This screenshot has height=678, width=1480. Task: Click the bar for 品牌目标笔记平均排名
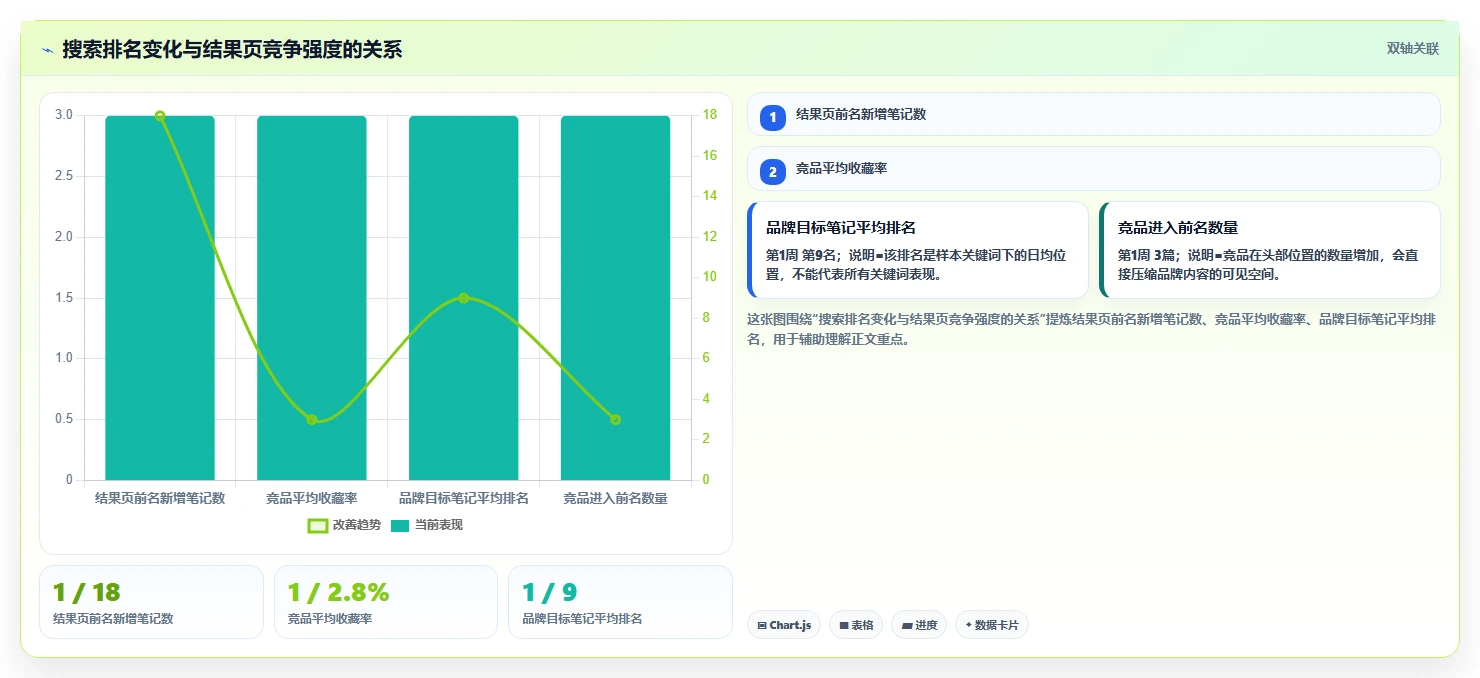(x=464, y=298)
